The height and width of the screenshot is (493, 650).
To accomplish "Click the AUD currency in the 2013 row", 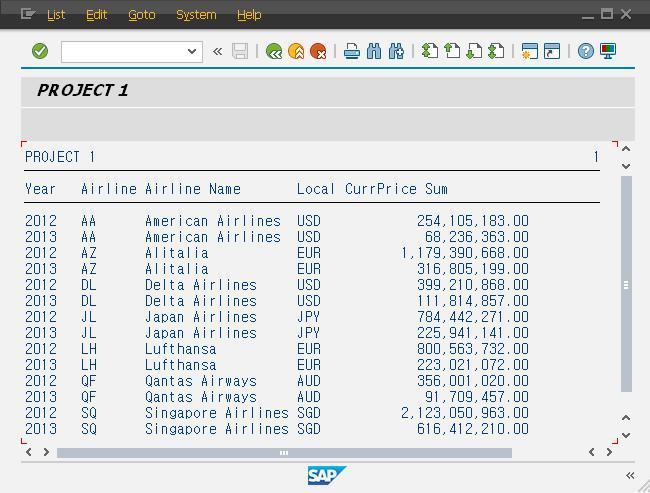I will (x=309, y=397).
